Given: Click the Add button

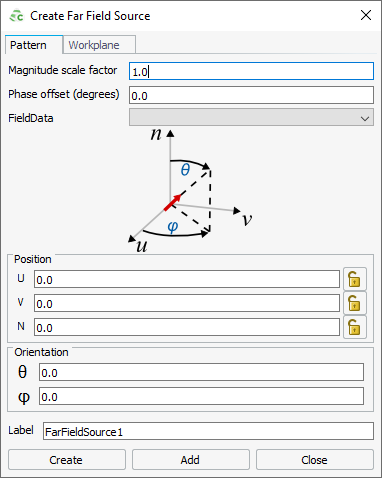Looking at the screenshot, I should 191,460.
